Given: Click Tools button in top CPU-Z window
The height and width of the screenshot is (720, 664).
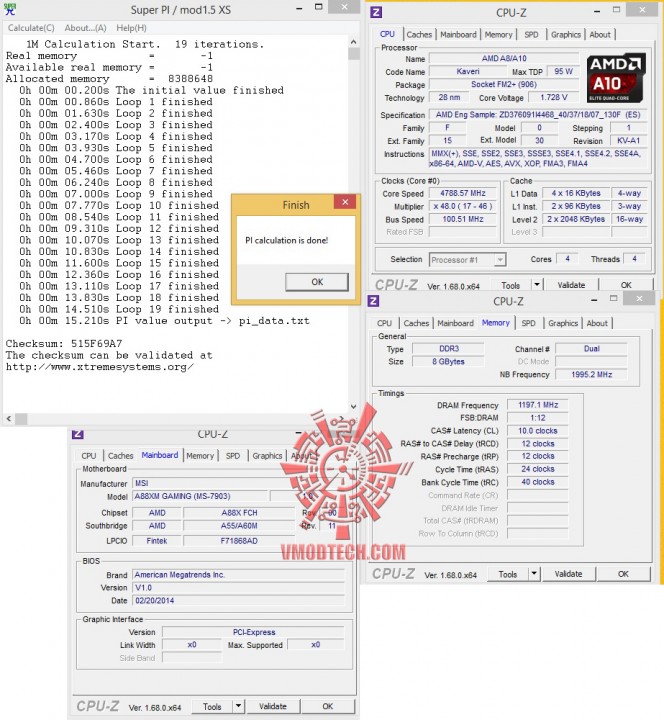Looking at the screenshot, I should click(x=511, y=285).
